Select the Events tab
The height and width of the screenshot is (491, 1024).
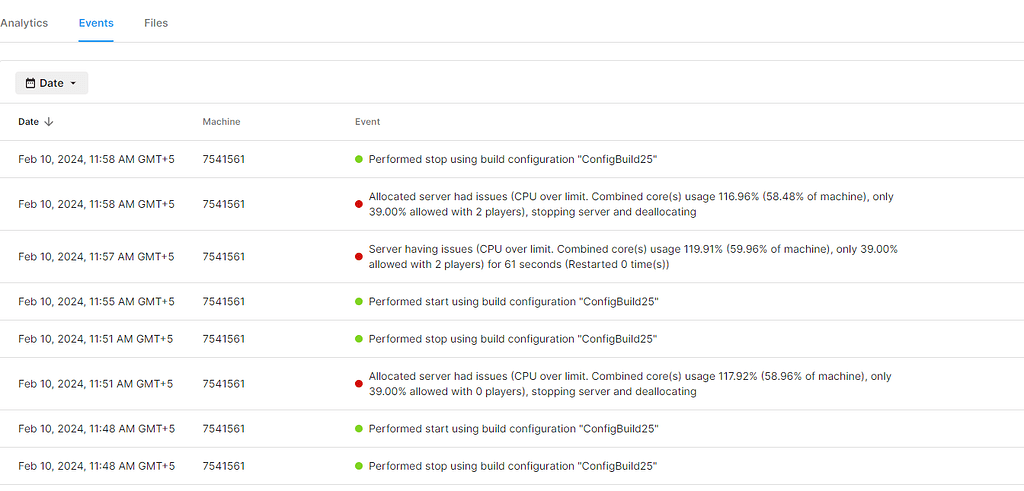96,23
